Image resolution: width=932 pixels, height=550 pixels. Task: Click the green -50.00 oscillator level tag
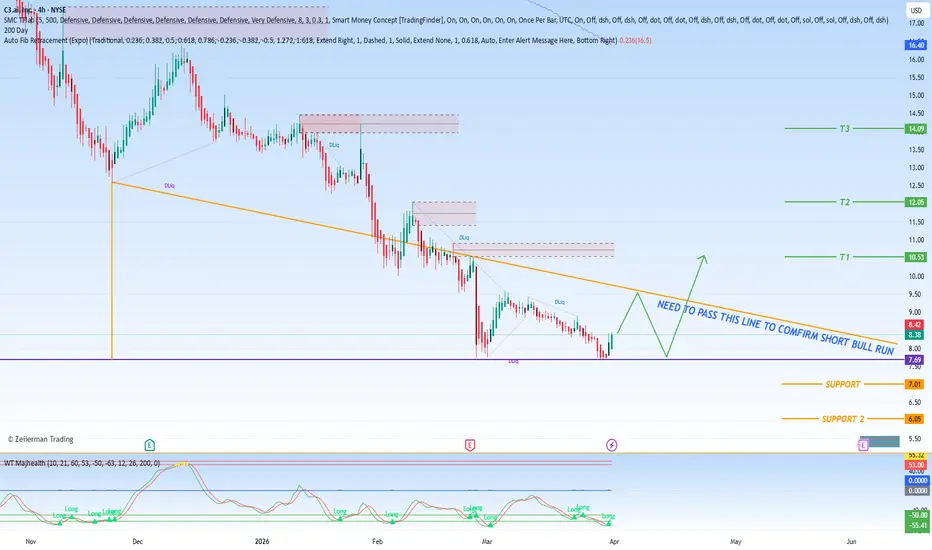(x=915, y=515)
